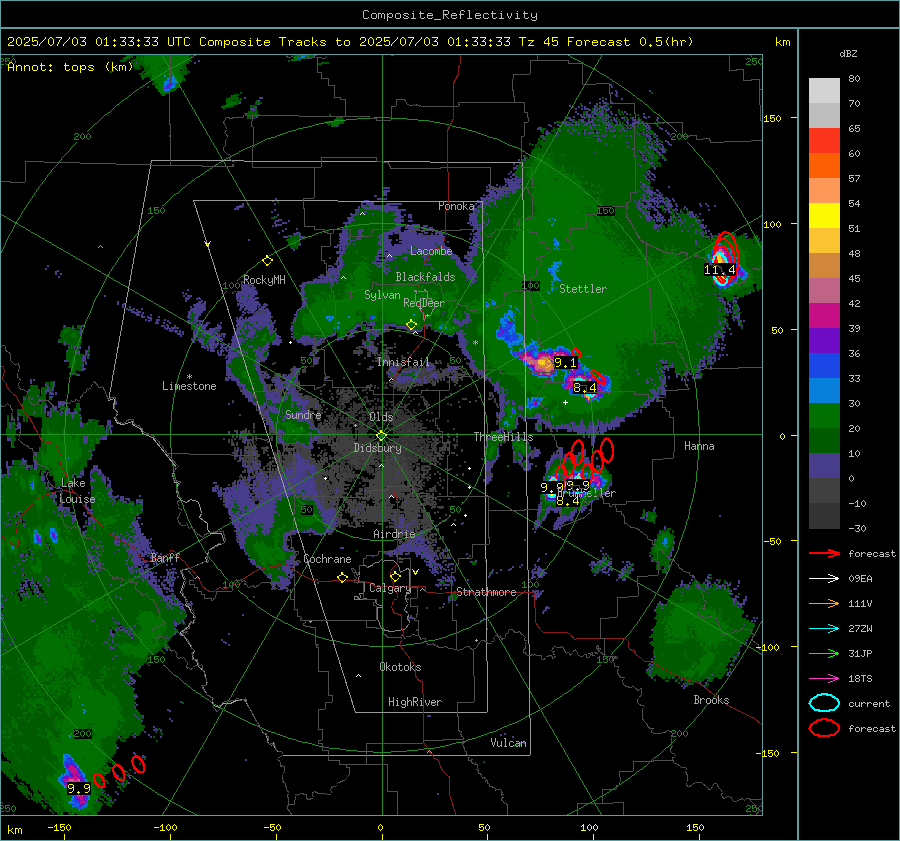Click the yellow diamond marker above Calgary
The width and height of the screenshot is (900, 841).
point(395,576)
